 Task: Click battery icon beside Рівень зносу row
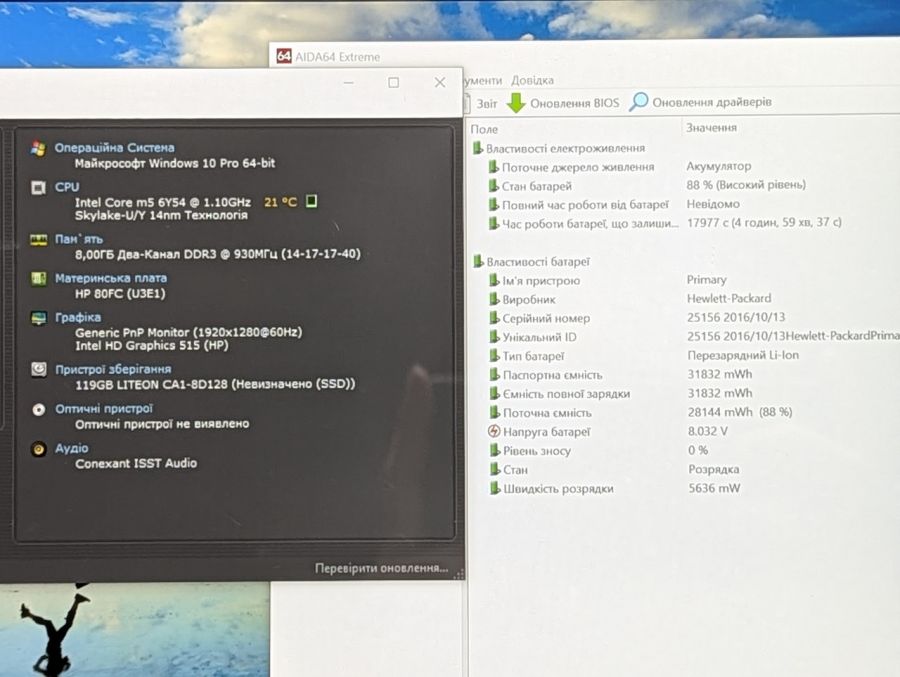[495, 450]
